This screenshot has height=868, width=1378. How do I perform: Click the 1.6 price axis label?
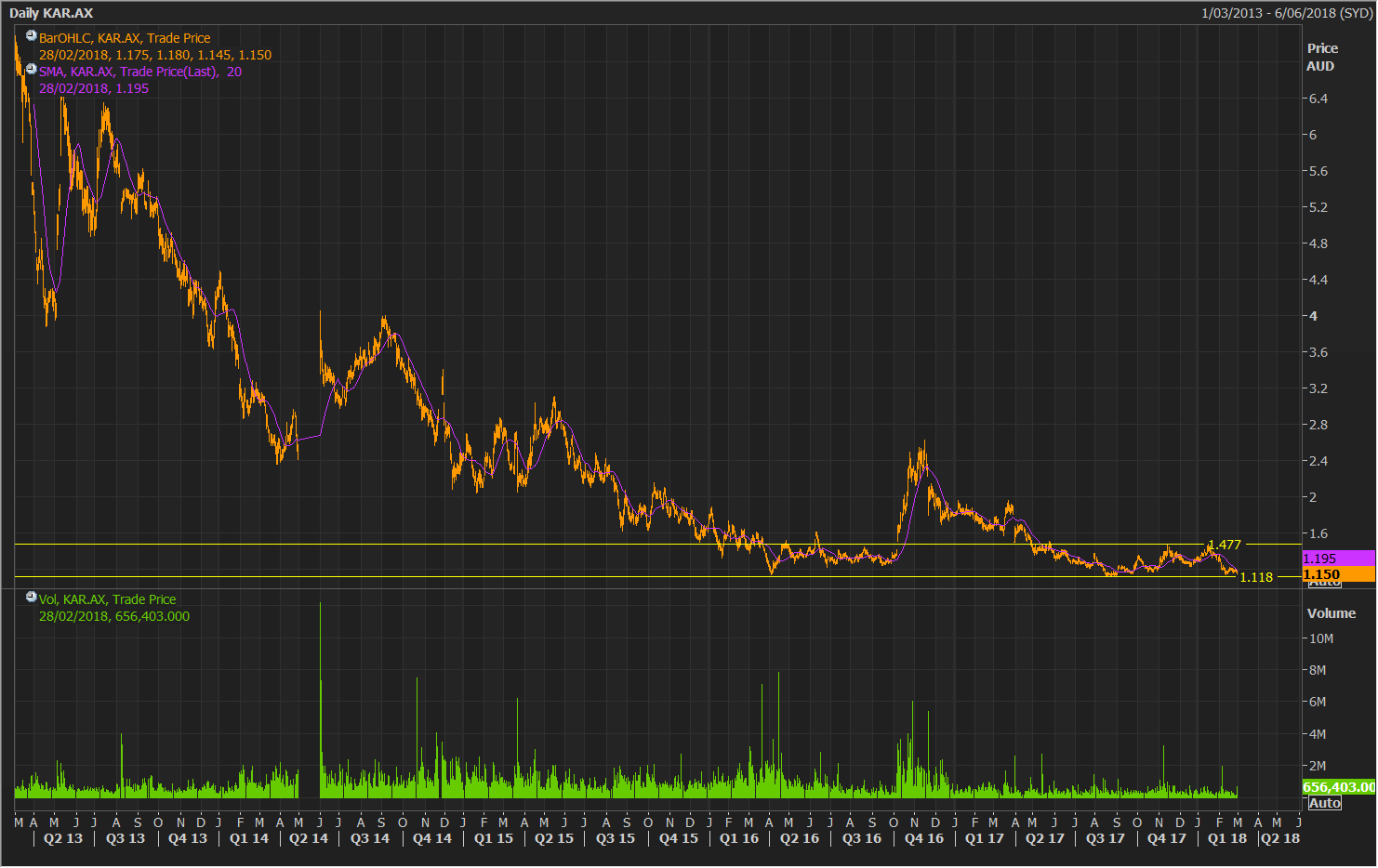tap(1318, 533)
